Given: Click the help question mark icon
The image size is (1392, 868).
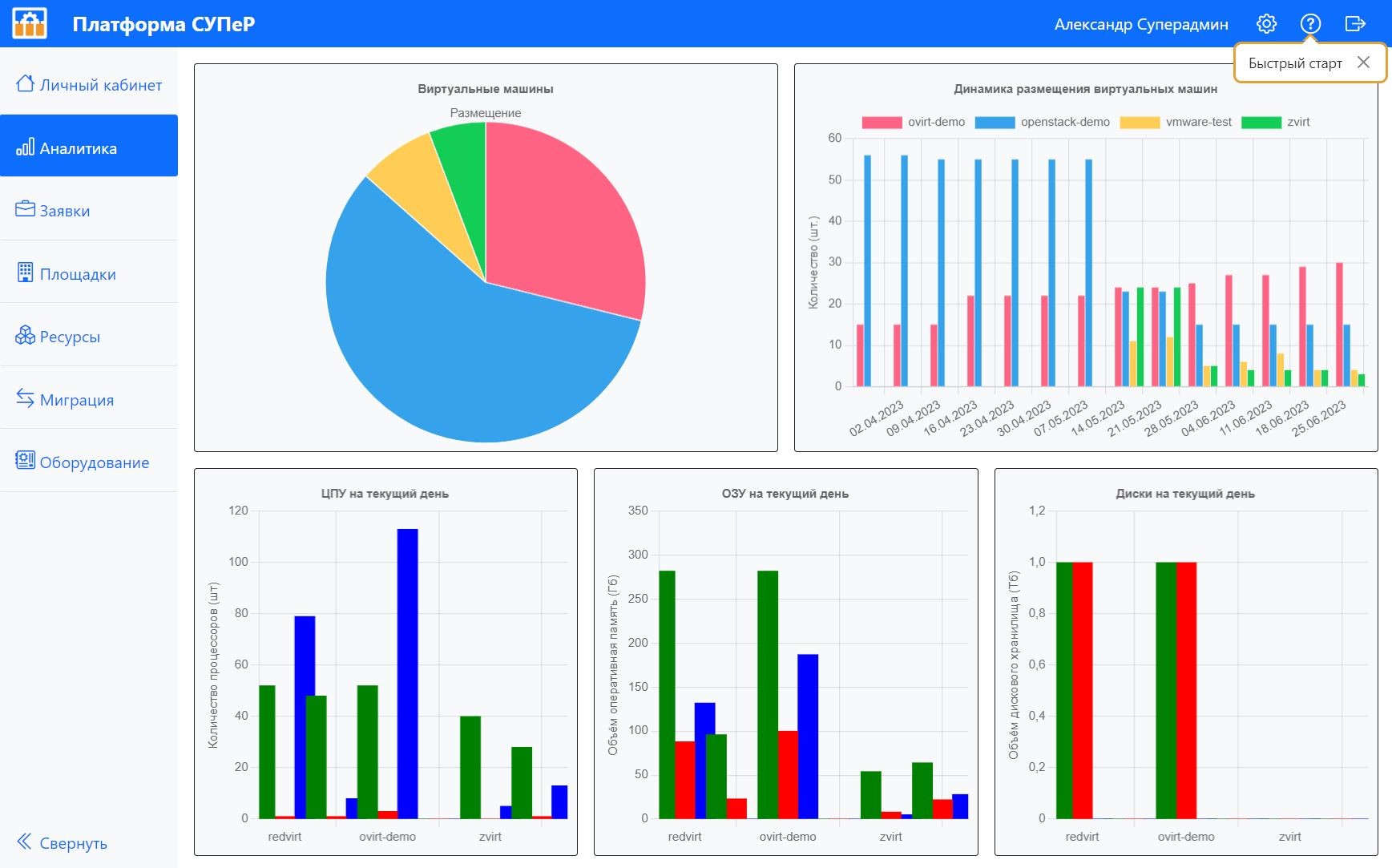Looking at the screenshot, I should tap(1310, 24).
